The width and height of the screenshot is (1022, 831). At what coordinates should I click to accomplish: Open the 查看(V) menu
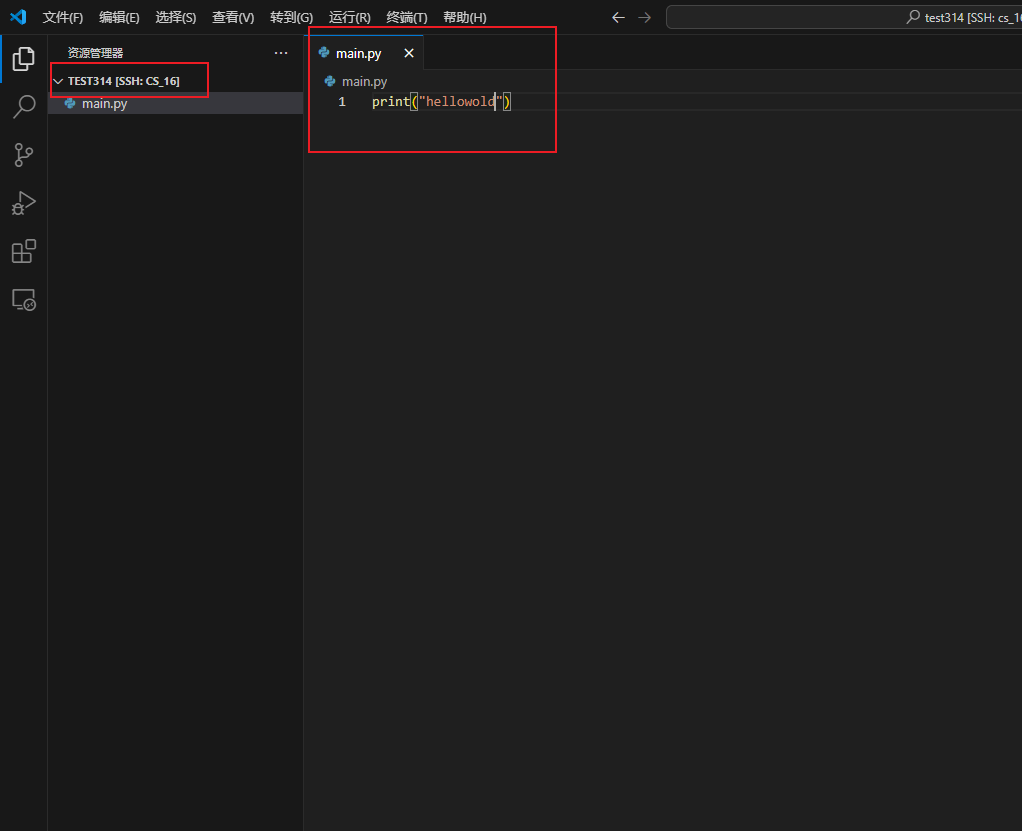[x=233, y=18]
